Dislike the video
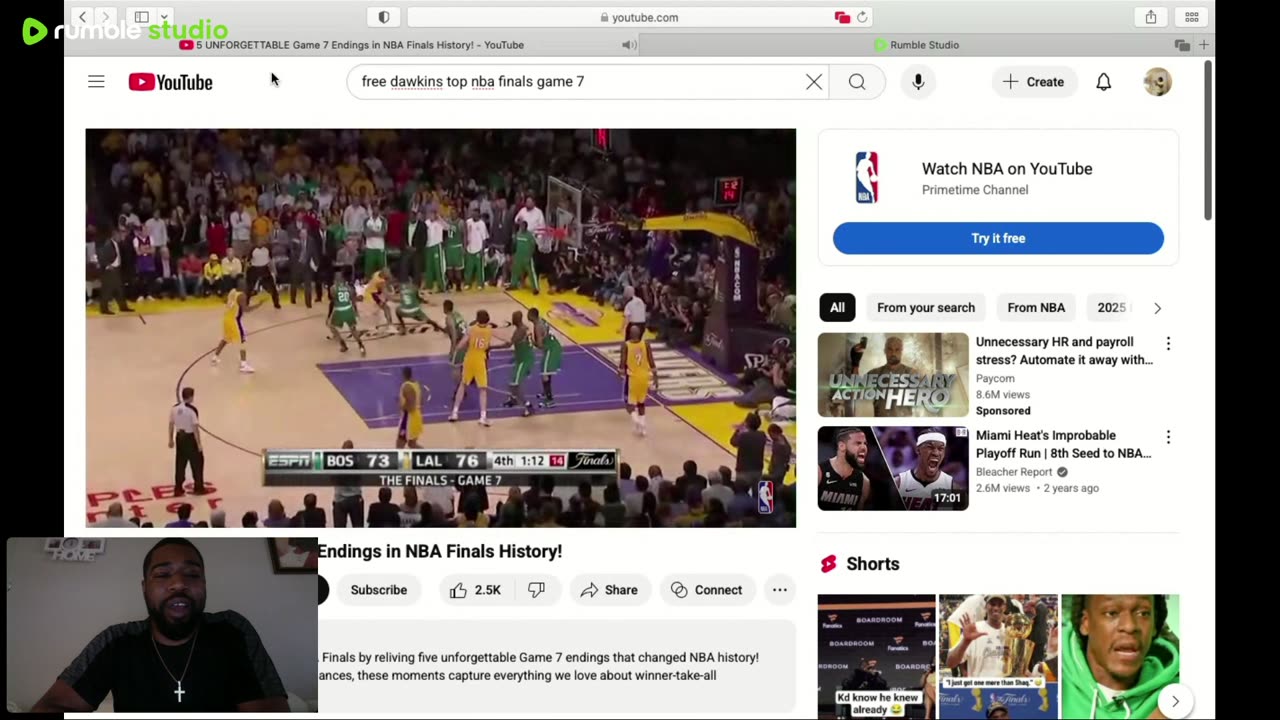1280x720 pixels. (x=537, y=590)
